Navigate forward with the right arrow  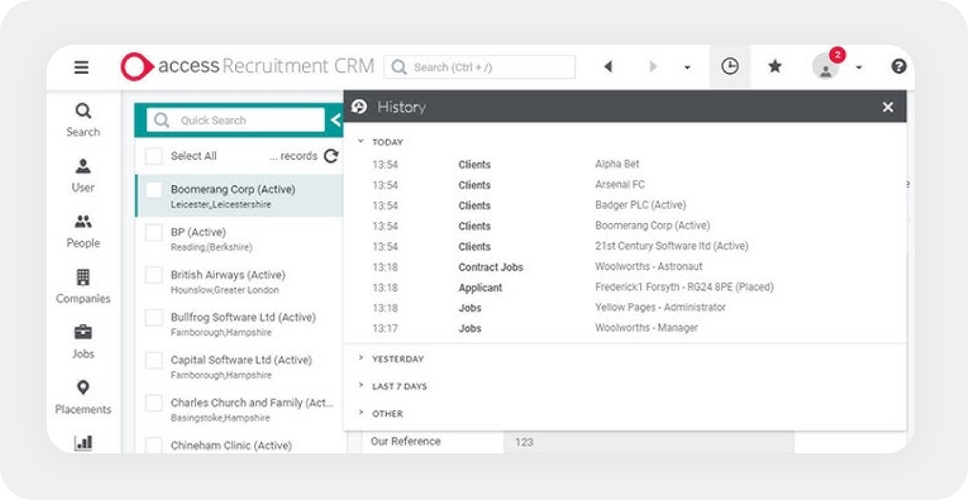pos(653,67)
